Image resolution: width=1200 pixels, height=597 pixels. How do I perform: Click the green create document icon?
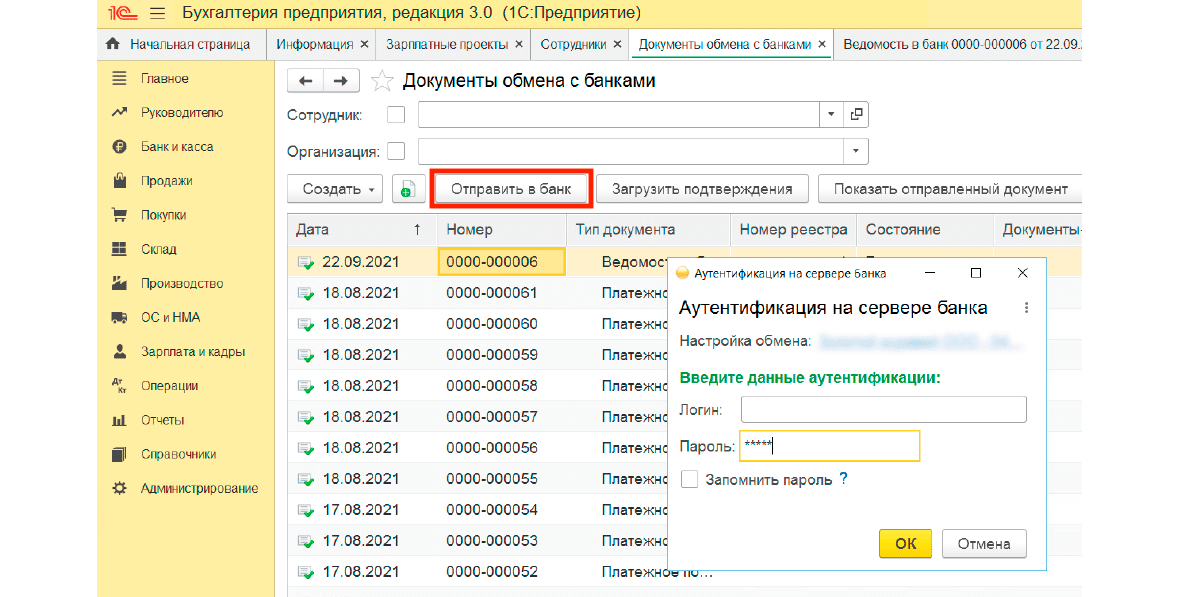point(408,189)
